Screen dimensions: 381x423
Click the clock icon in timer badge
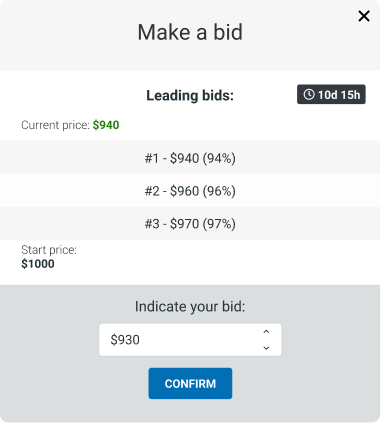pos(309,95)
